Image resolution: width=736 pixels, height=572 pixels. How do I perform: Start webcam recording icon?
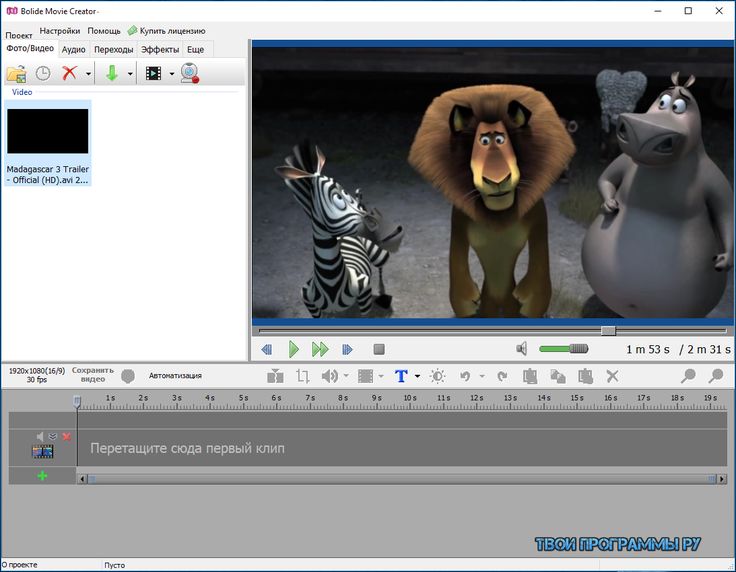pos(190,73)
